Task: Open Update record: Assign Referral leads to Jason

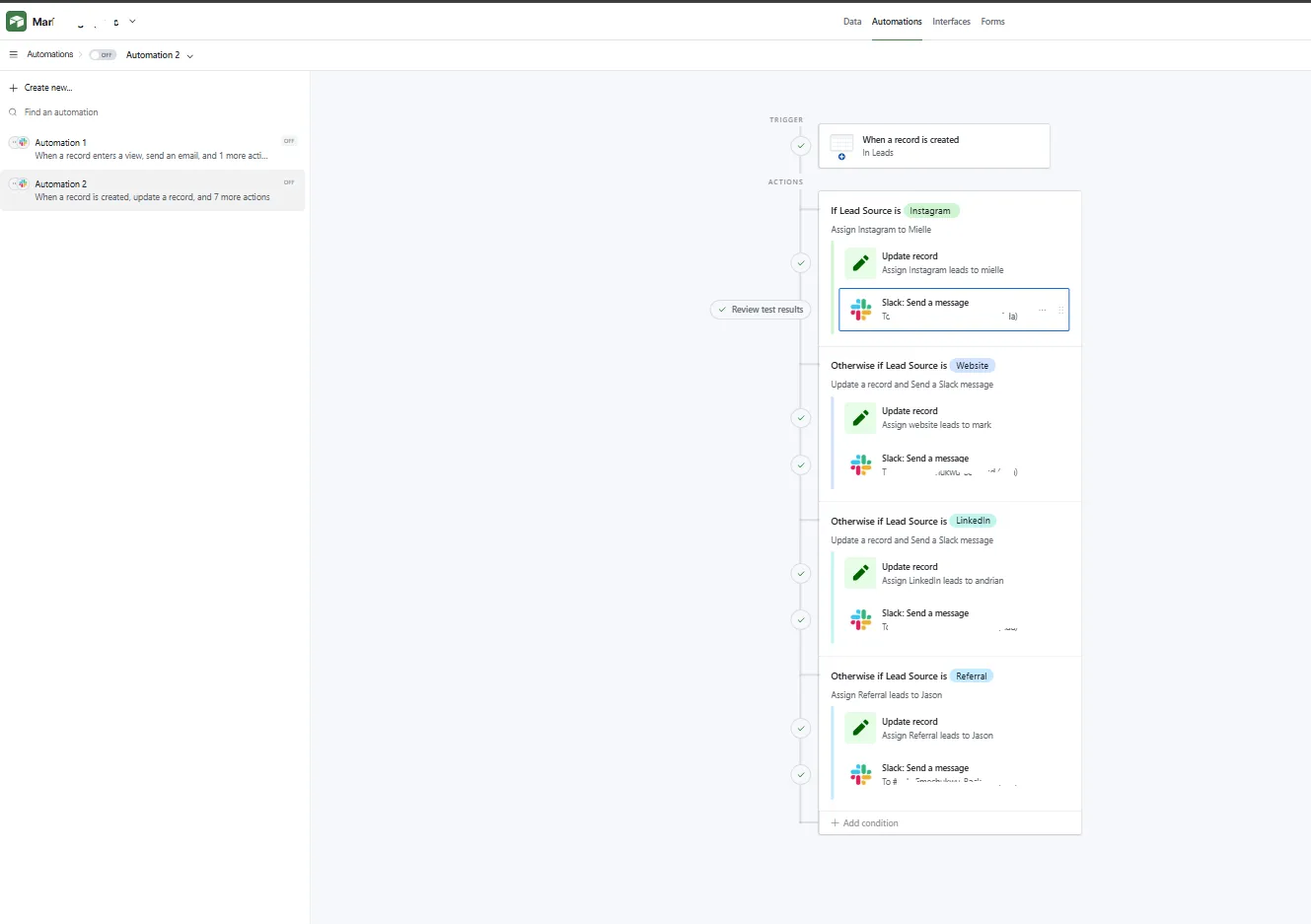Action: (x=954, y=728)
